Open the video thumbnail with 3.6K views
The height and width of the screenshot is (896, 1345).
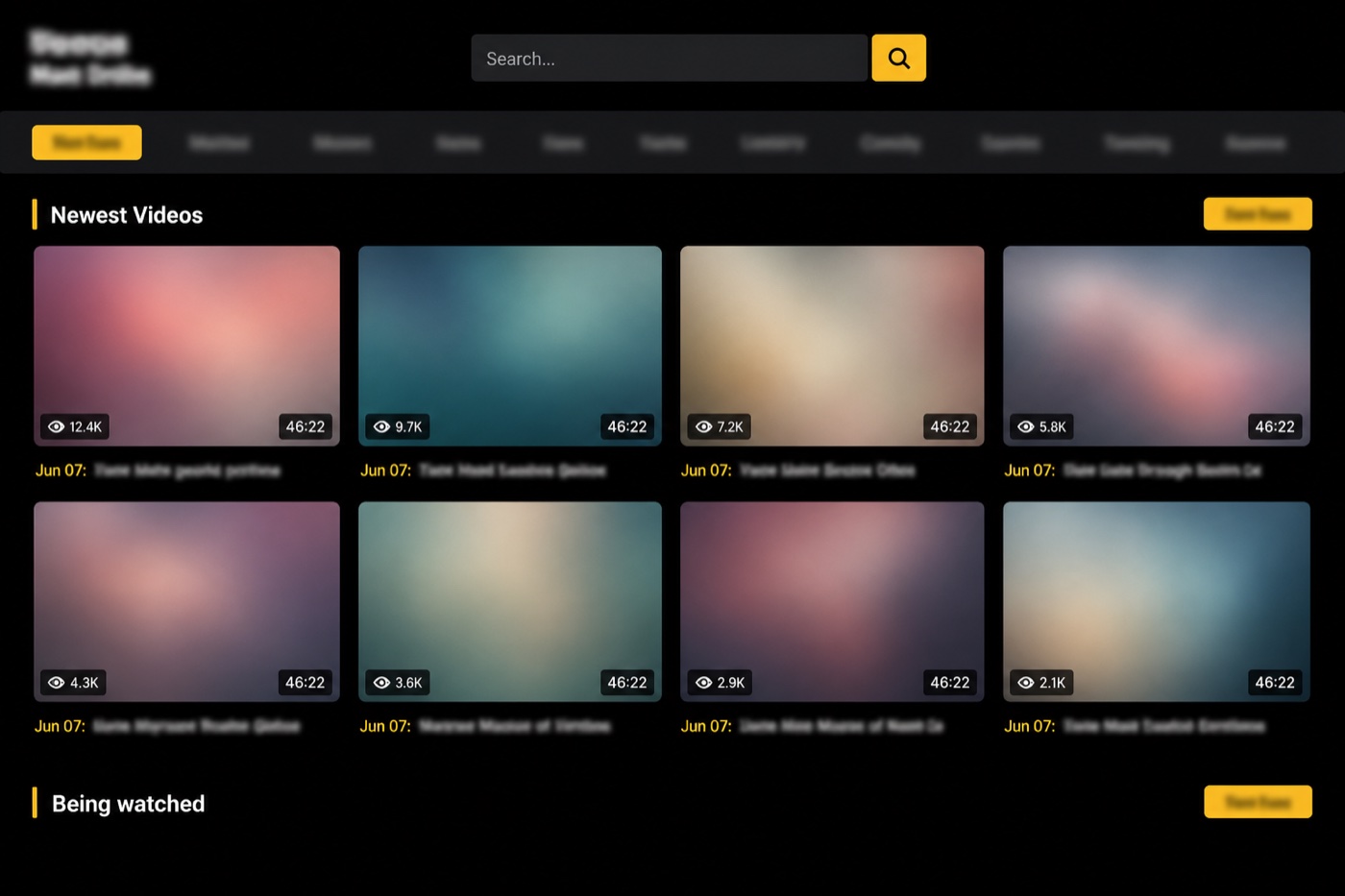pos(510,601)
